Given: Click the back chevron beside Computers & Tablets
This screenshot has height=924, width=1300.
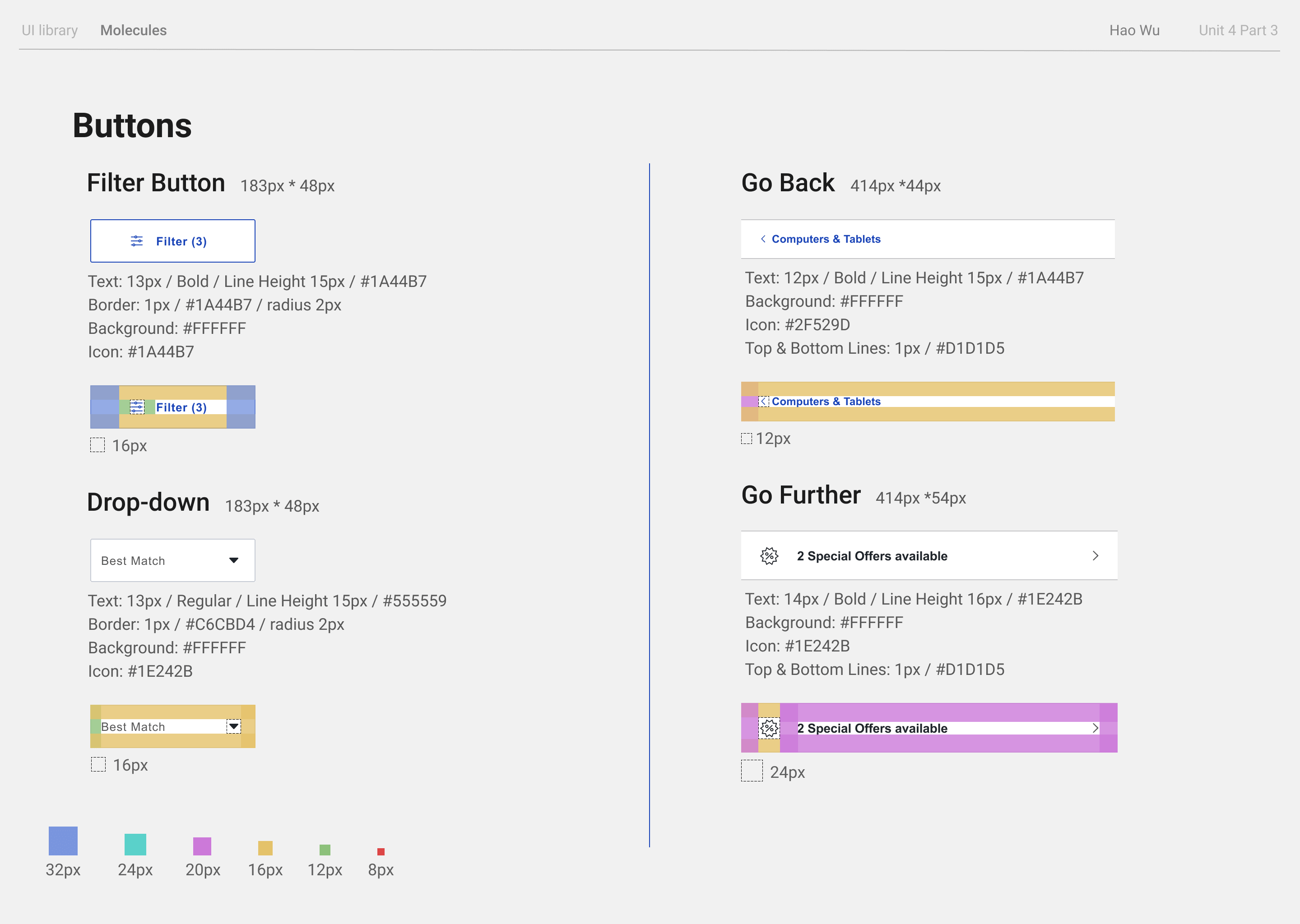Looking at the screenshot, I should pyautogui.click(x=763, y=239).
